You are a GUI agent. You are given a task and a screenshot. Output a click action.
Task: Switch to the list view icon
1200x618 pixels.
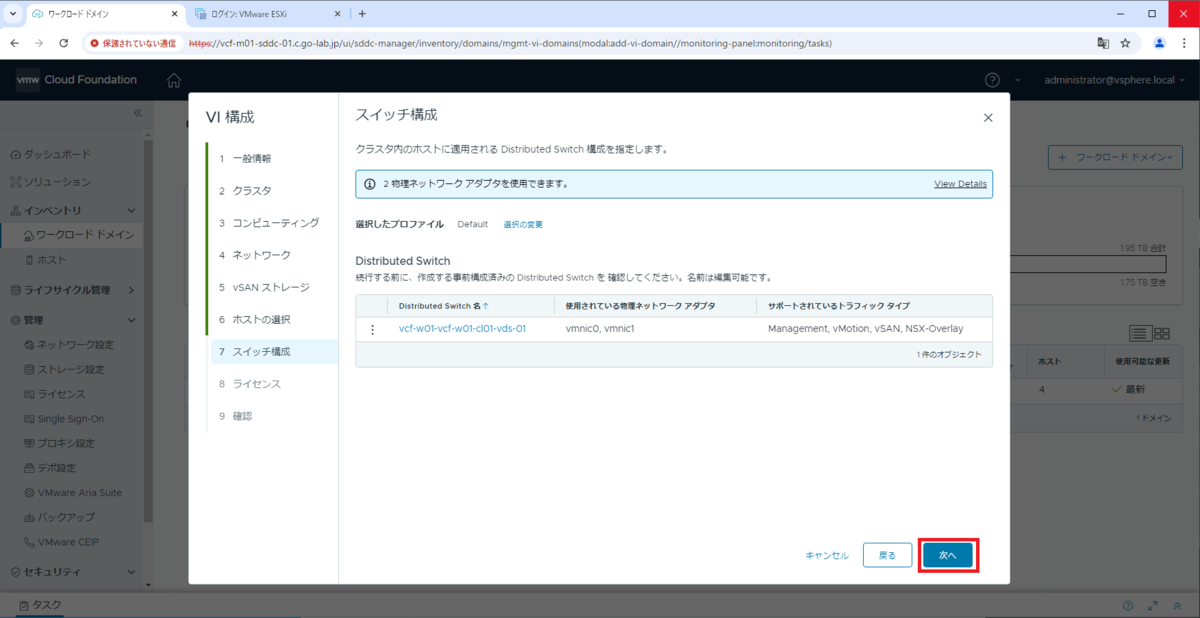[1139, 333]
